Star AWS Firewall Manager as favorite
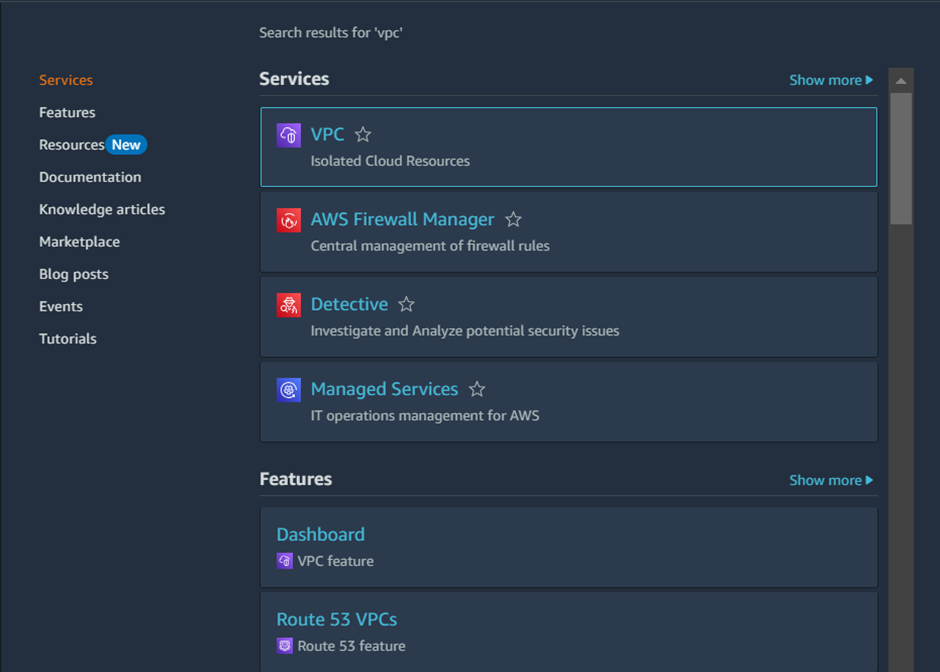940x672 pixels. (513, 219)
